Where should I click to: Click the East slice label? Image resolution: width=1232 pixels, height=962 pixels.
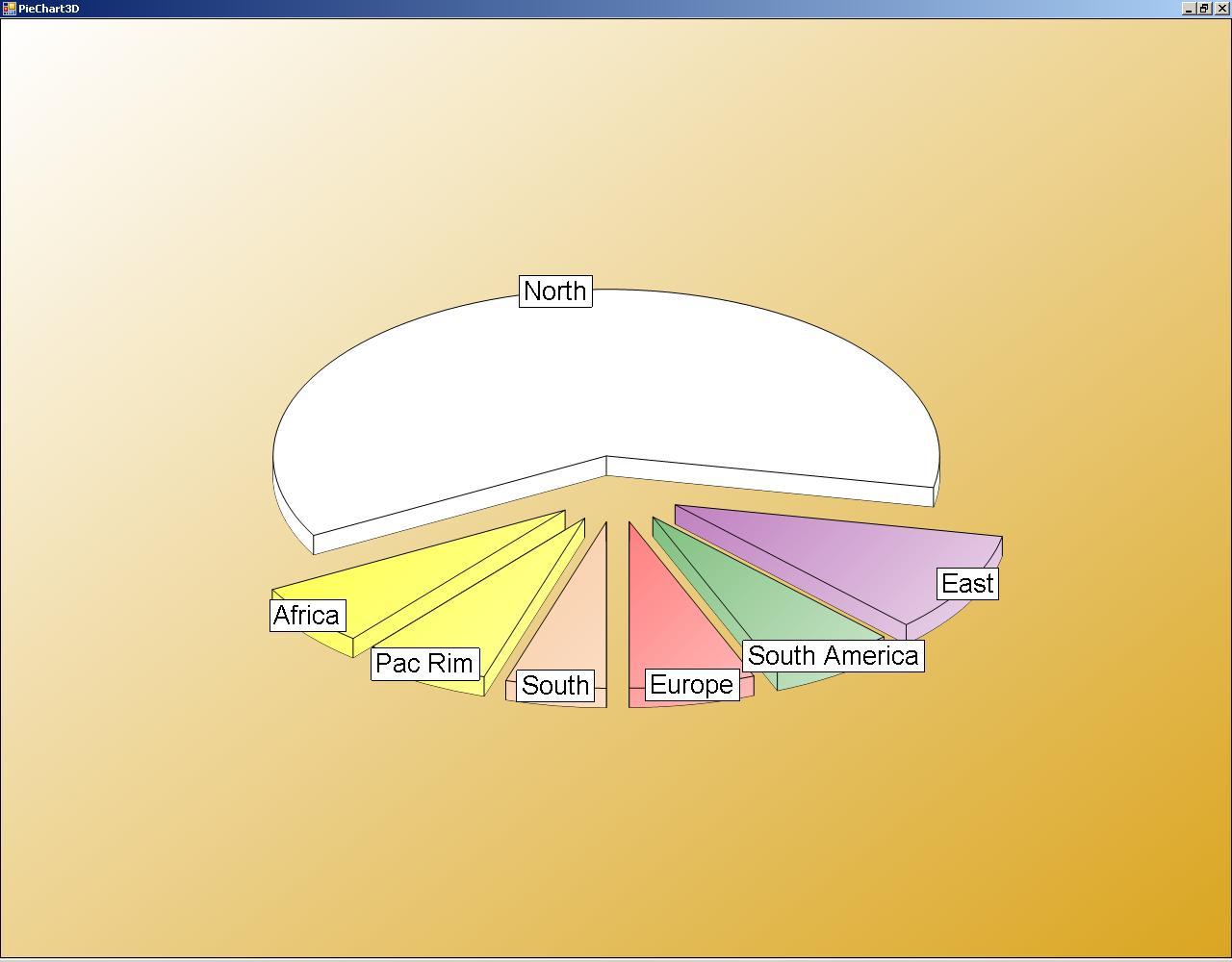tap(967, 584)
